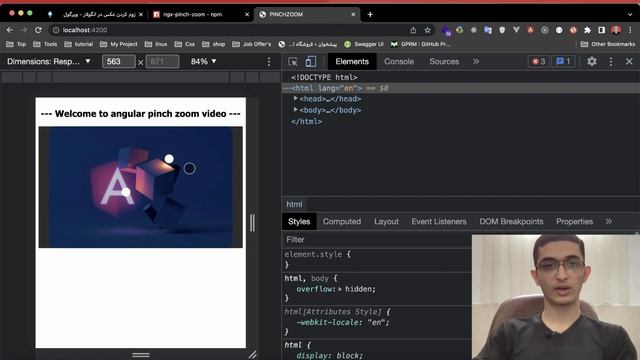
Task: Open the Dimensions Responsive dropdown
Action: pyautogui.click(x=49, y=62)
